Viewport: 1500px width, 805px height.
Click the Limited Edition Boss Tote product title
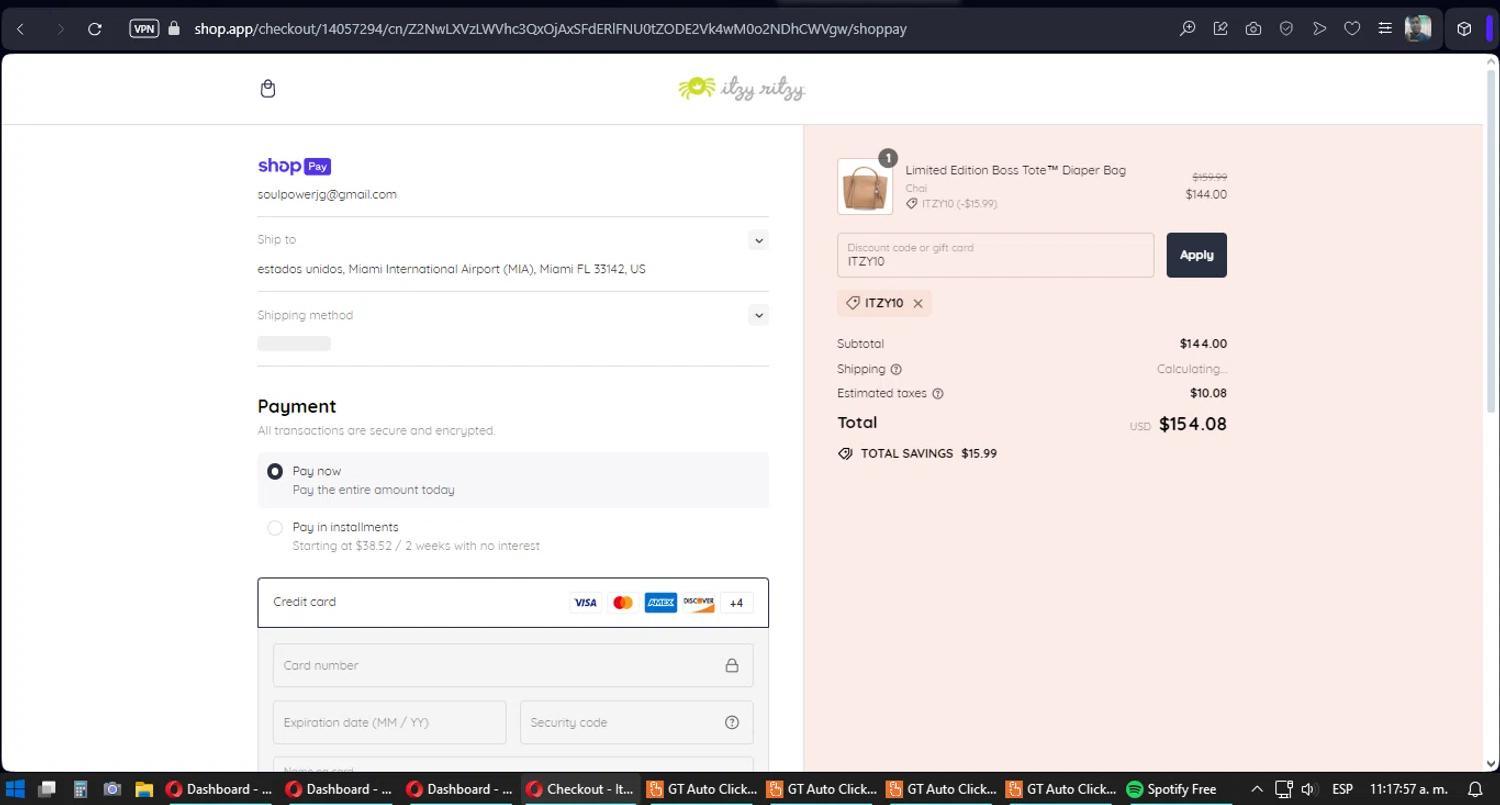[x=1015, y=170]
